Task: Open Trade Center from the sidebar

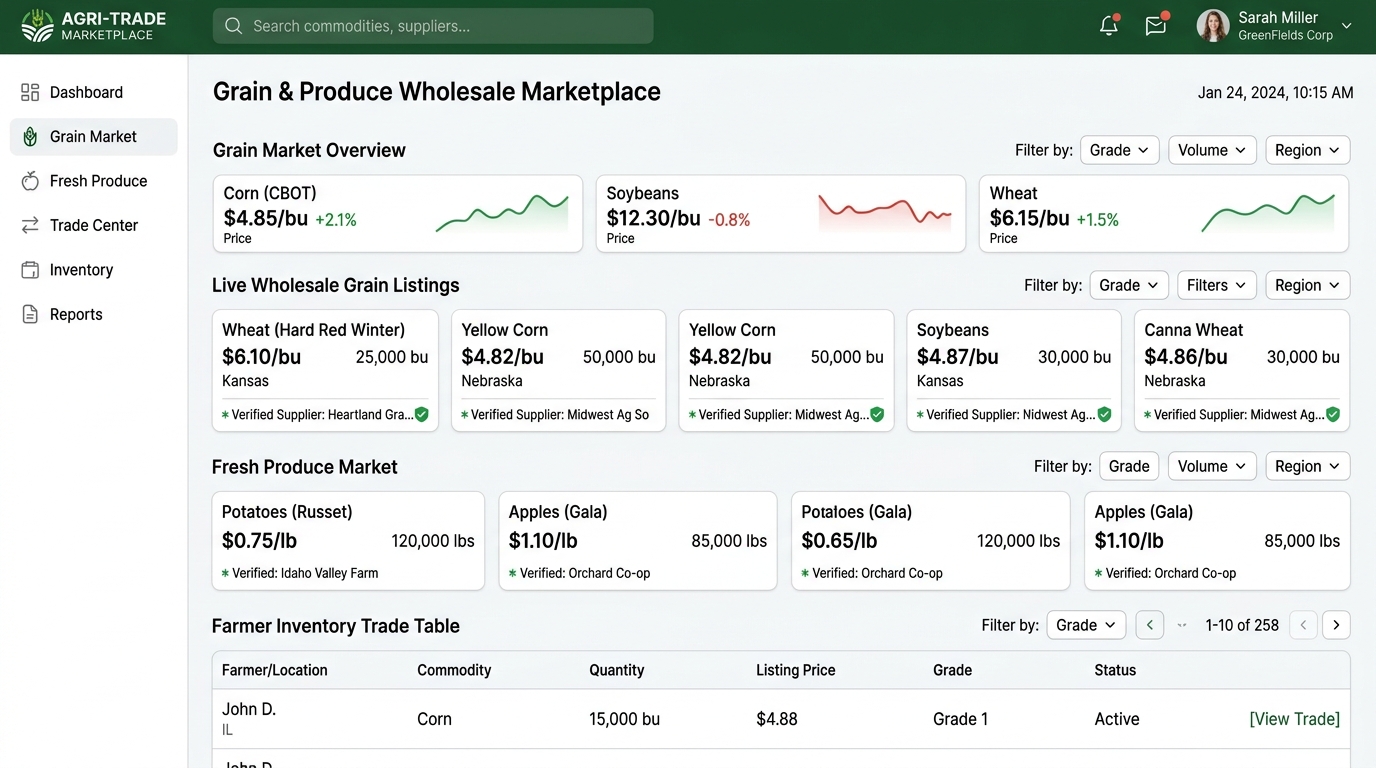Action: click(x=93, y=226)
